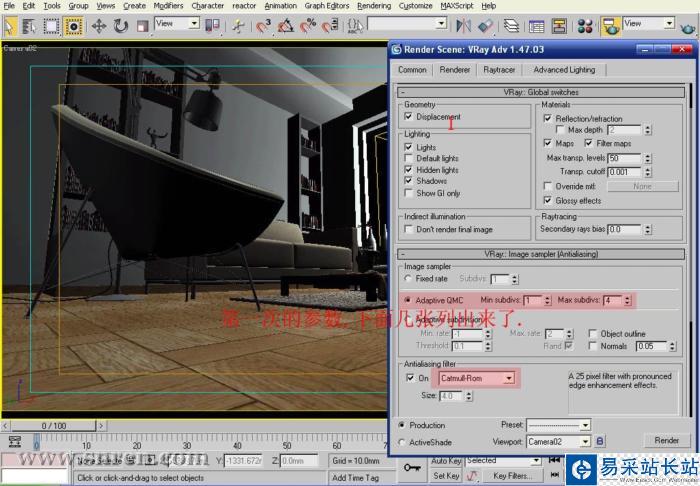Screen dimensions: 700x486
Task: Activate the Select and Manipulate tool
Action: [238, 26]
